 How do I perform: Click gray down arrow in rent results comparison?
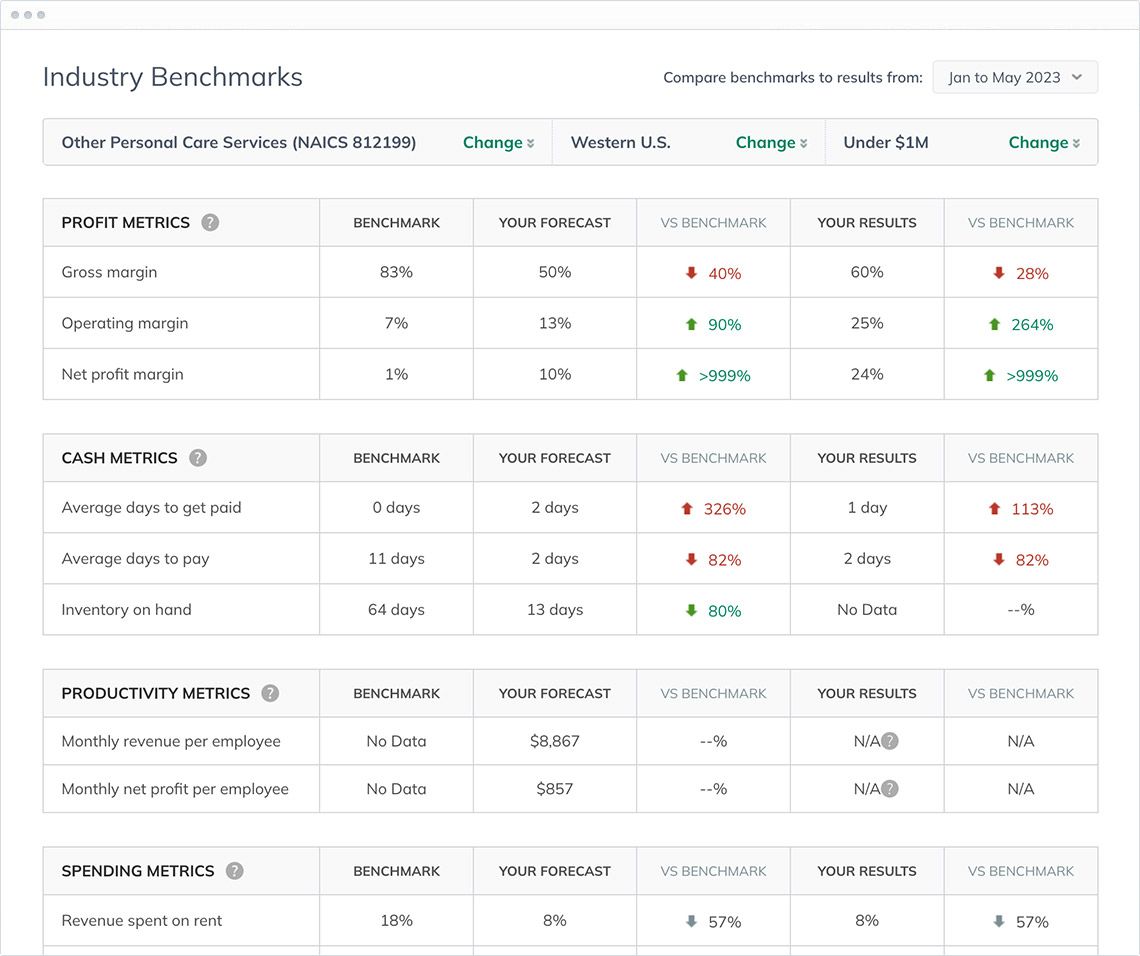point(999,921)
